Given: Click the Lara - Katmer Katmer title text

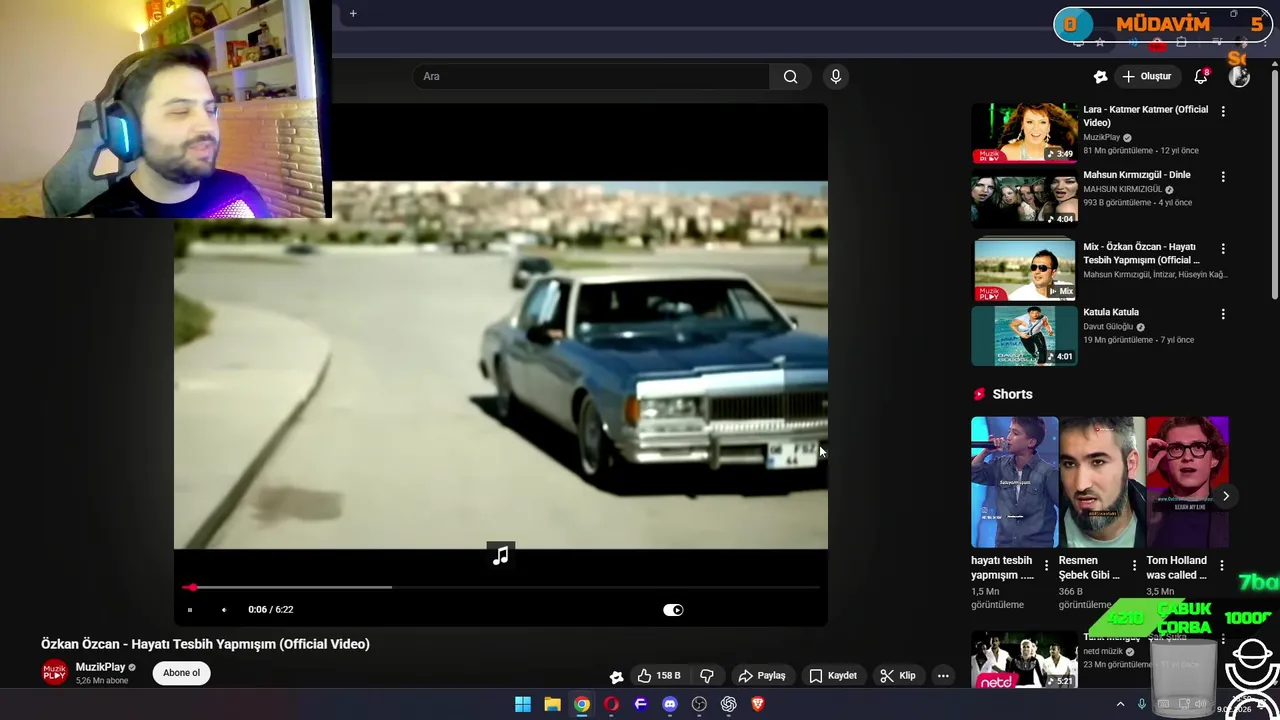Looking at the screenshot, I should pyautogui.click(x=1145, y=116).
